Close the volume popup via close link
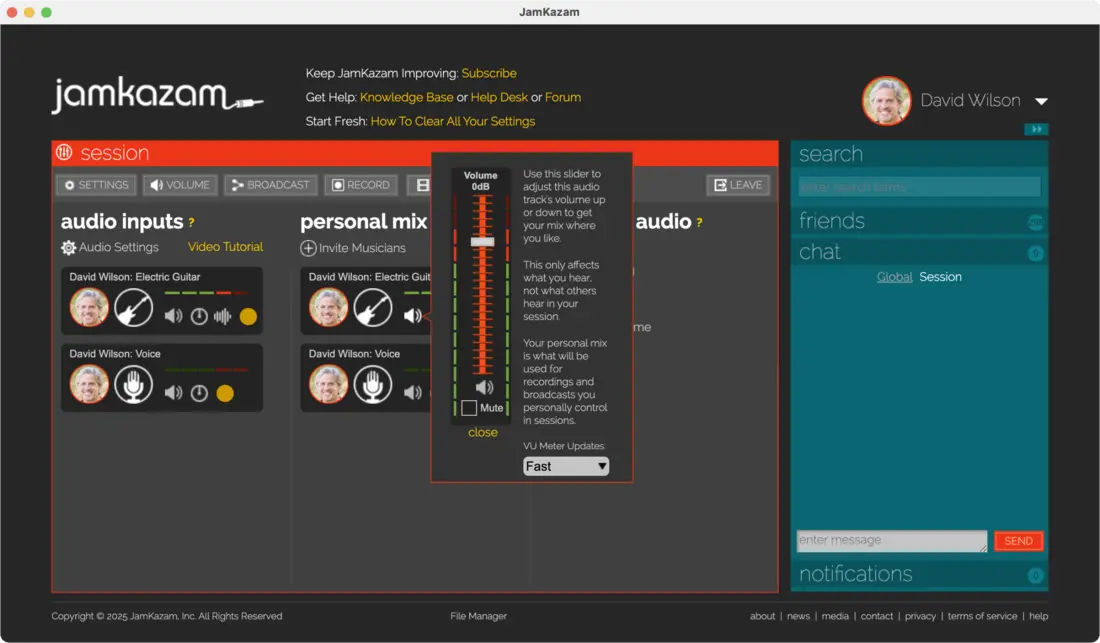Screen dimensions: 1100x643 coord(483,433)
